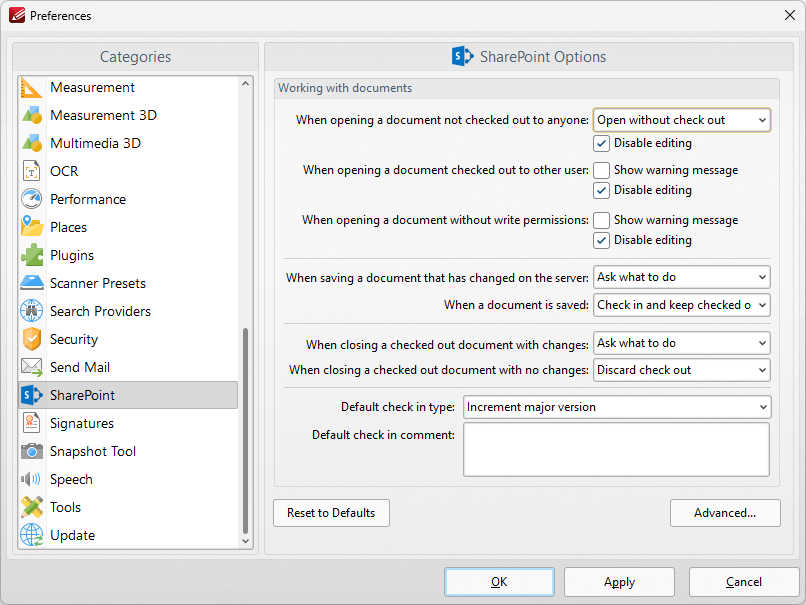Click the Send Mail envelope icon

click(x=32, y=368)
